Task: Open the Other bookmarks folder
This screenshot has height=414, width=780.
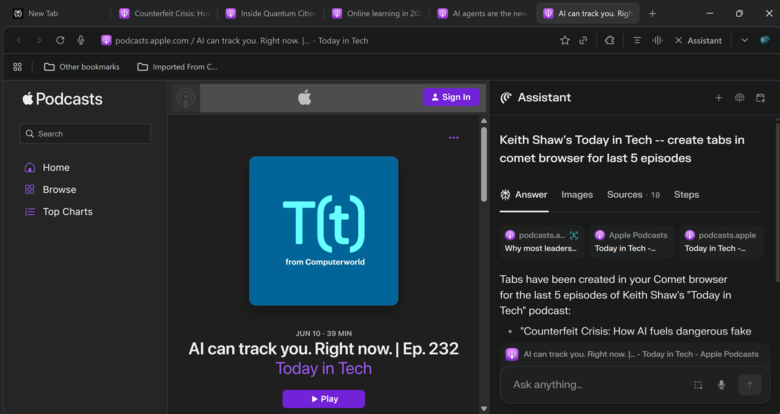Action: (x=80, y=67)
